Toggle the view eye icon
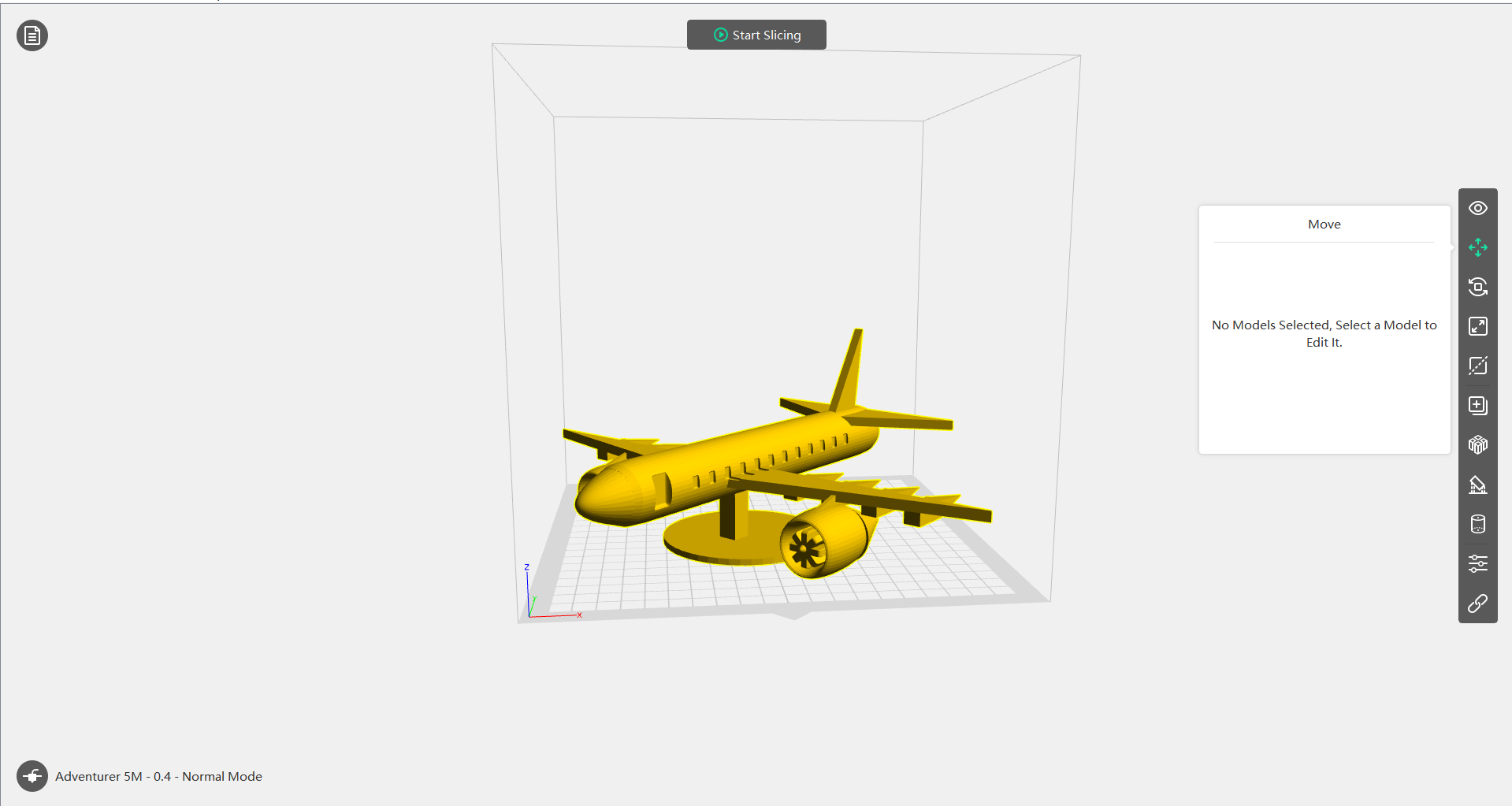The height and width of the screenshot is (806, 1512). coord(1478,208)
